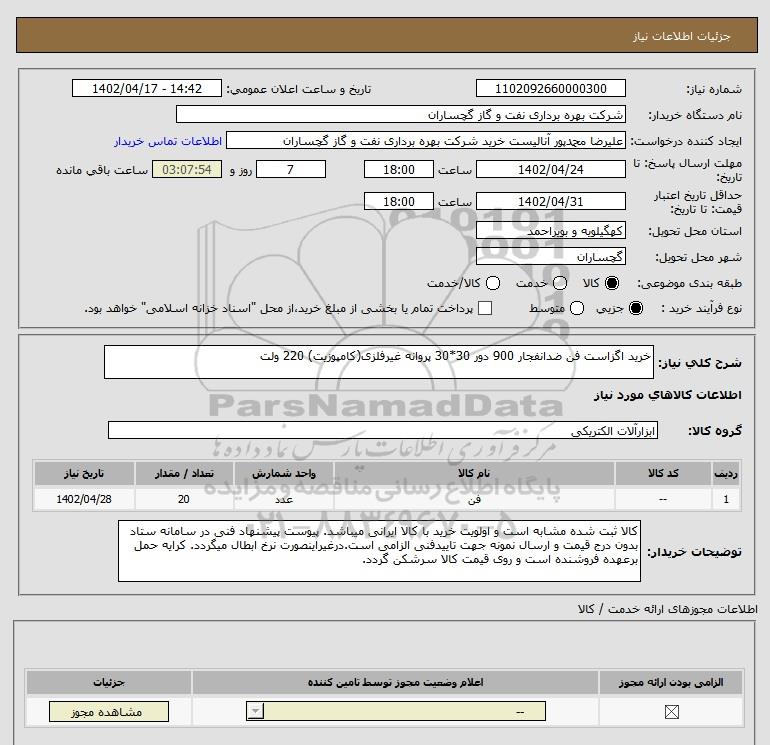Click the price validity date 1402/04/31

550,201
